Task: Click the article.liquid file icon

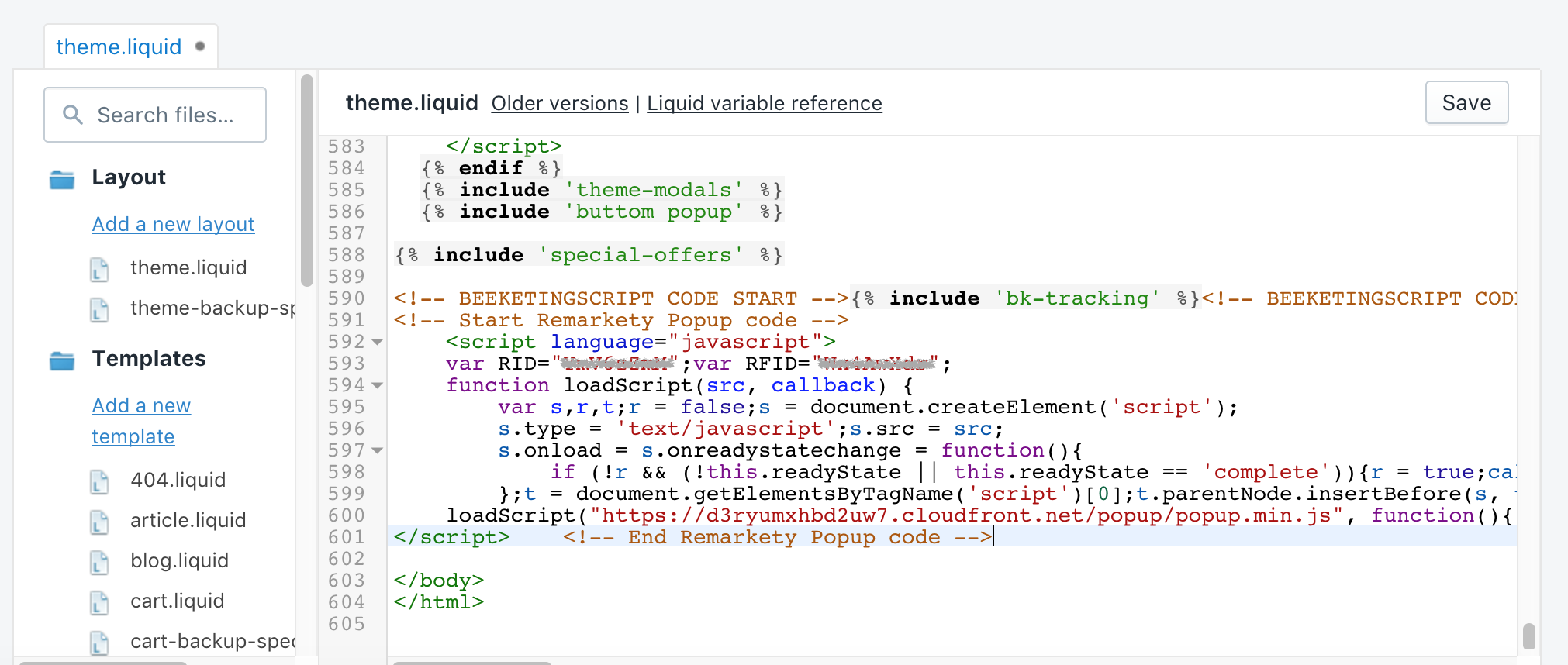Action: point(99,522)
